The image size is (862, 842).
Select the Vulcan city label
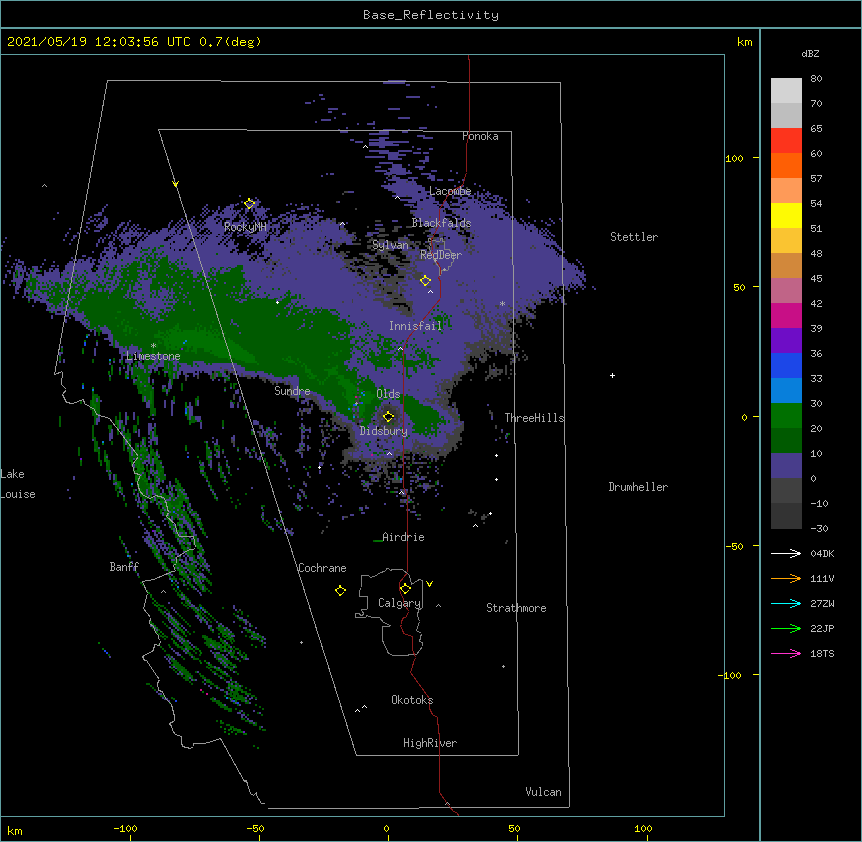click(x=543, y=792)
